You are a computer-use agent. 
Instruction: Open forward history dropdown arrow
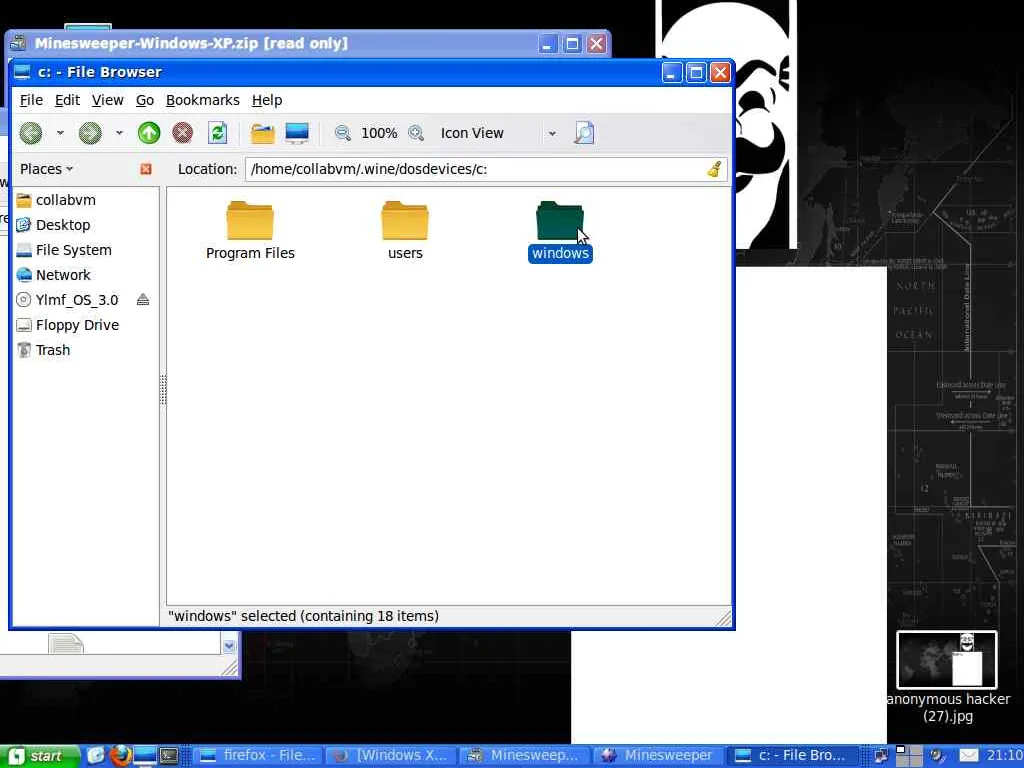coord(119,133)
